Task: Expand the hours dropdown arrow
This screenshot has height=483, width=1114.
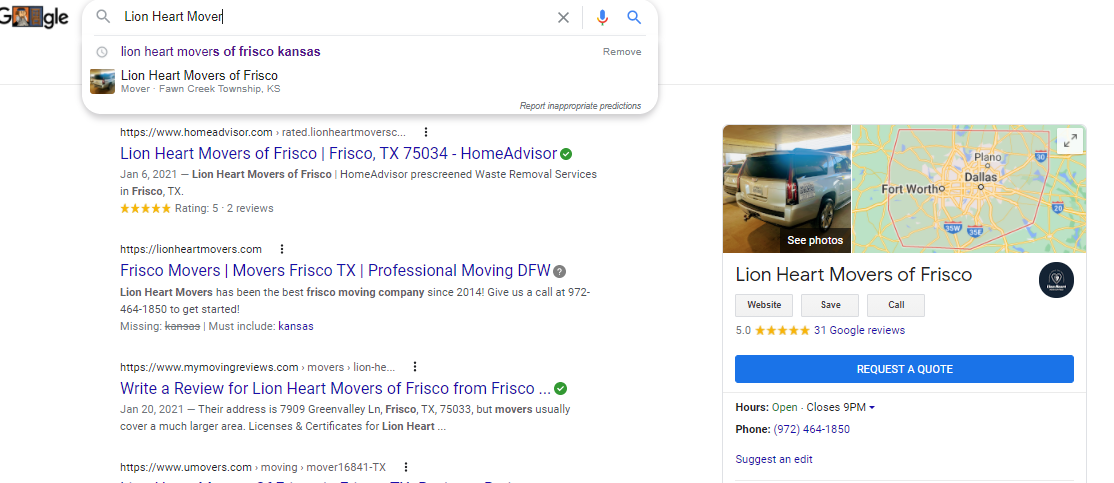Action: pos(872,408)
